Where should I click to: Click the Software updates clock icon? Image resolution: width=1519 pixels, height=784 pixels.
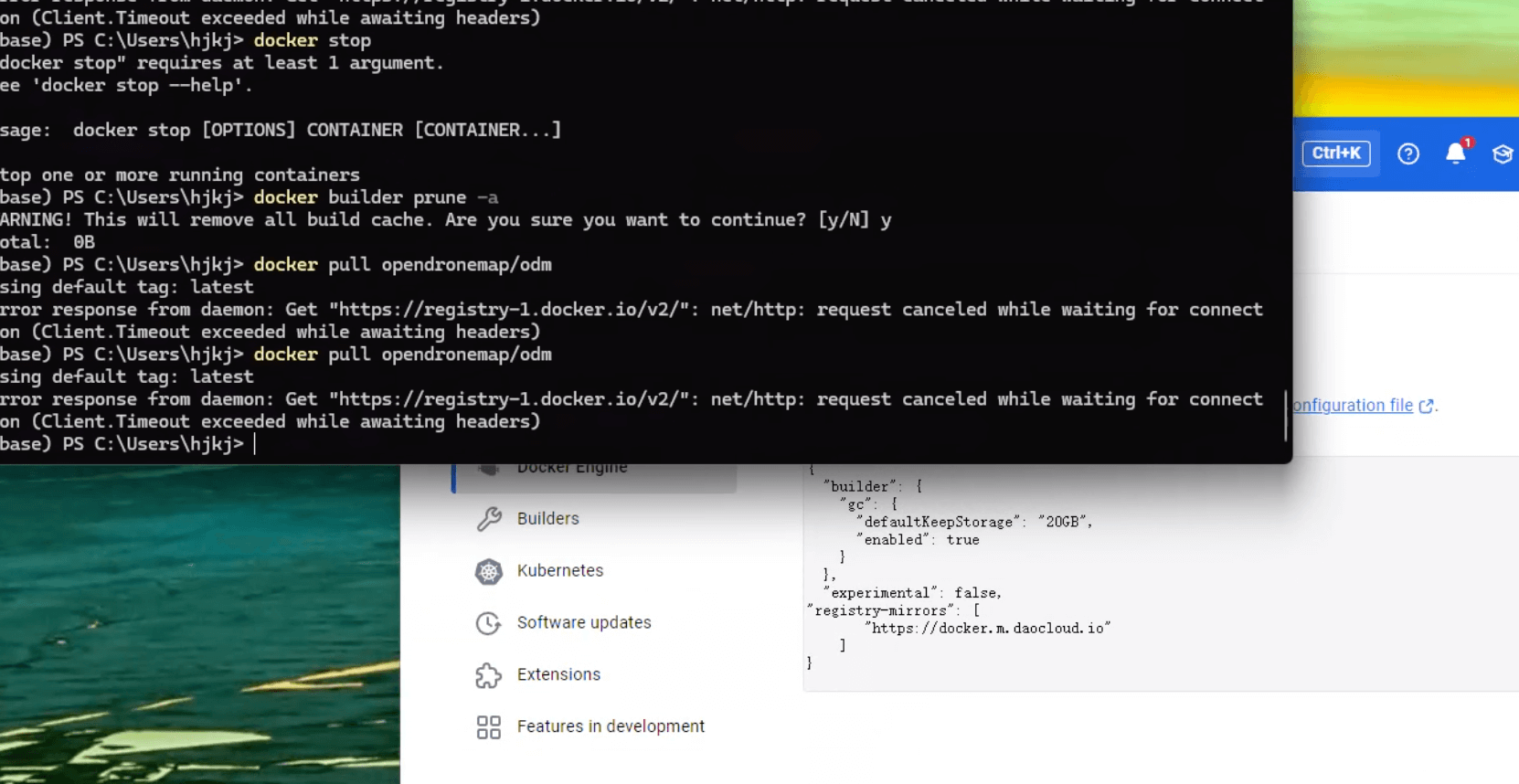point(489,623)
